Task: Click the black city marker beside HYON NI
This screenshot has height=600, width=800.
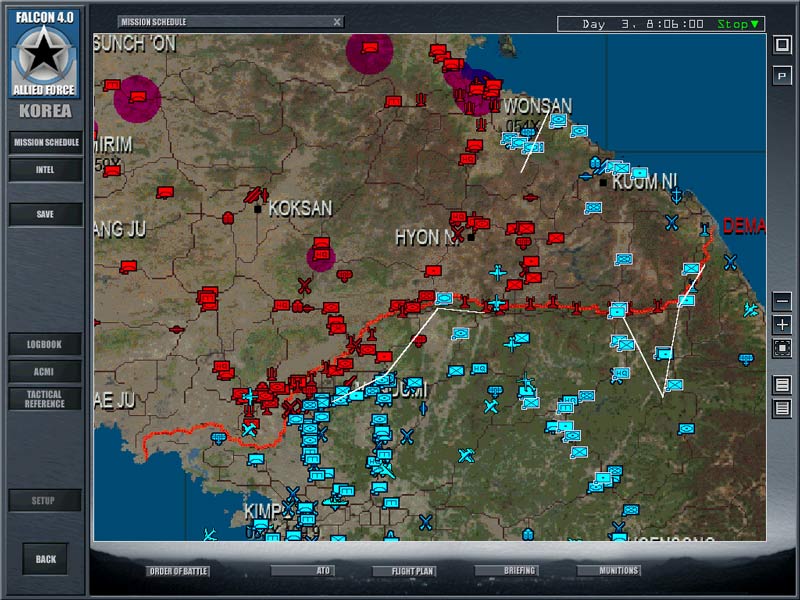Action: (471, 237)
